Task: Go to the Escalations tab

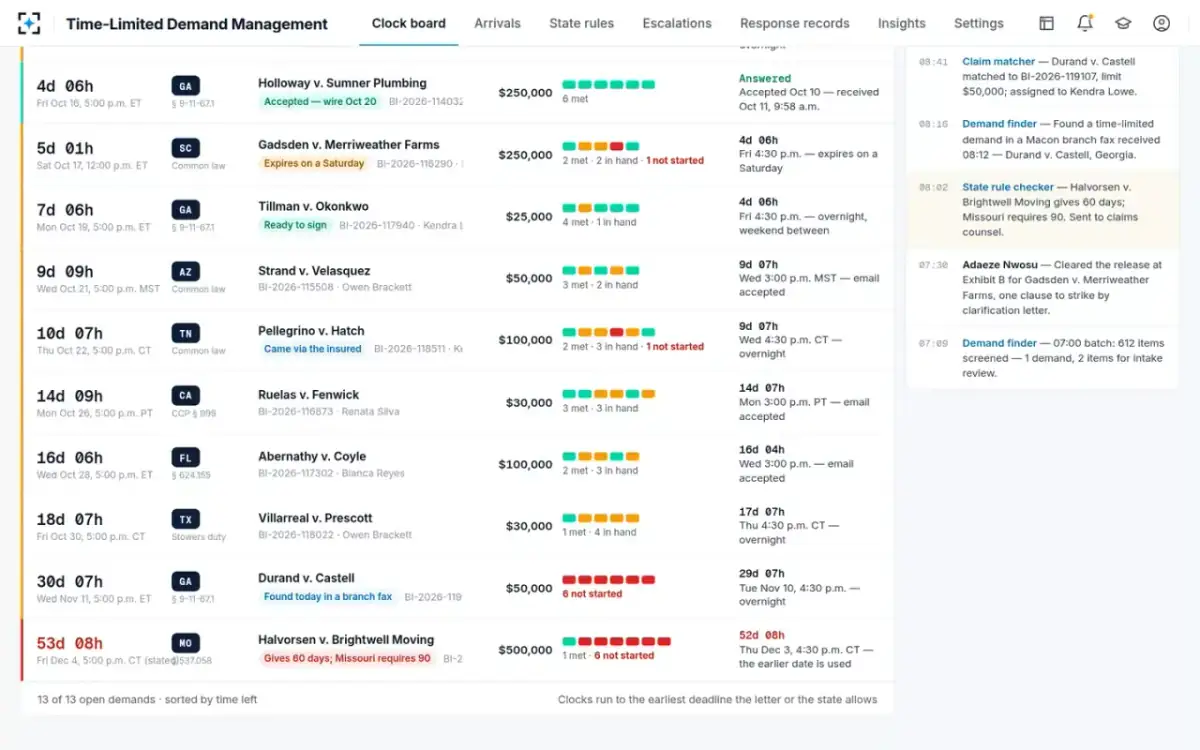Action: (677, 23)
